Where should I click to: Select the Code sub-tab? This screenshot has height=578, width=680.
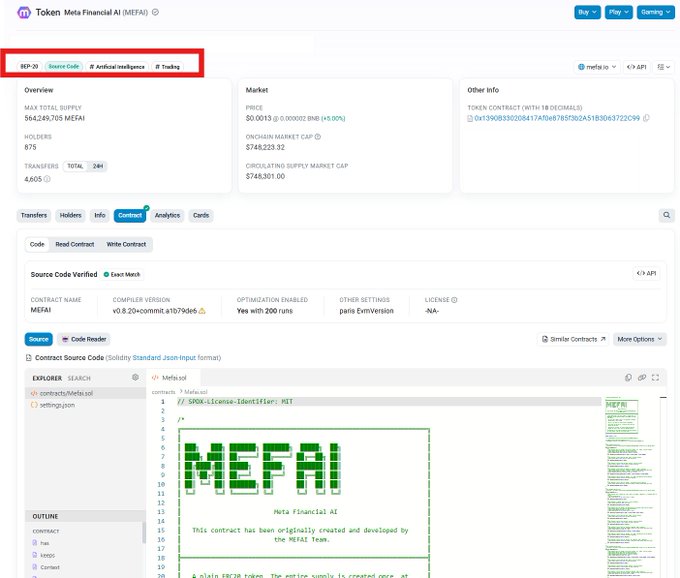[x=37, y=245]
